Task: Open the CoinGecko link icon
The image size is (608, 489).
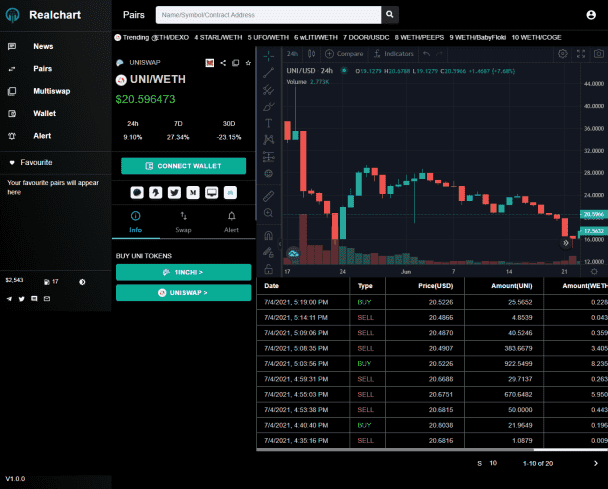Action: tap(155, 193)
